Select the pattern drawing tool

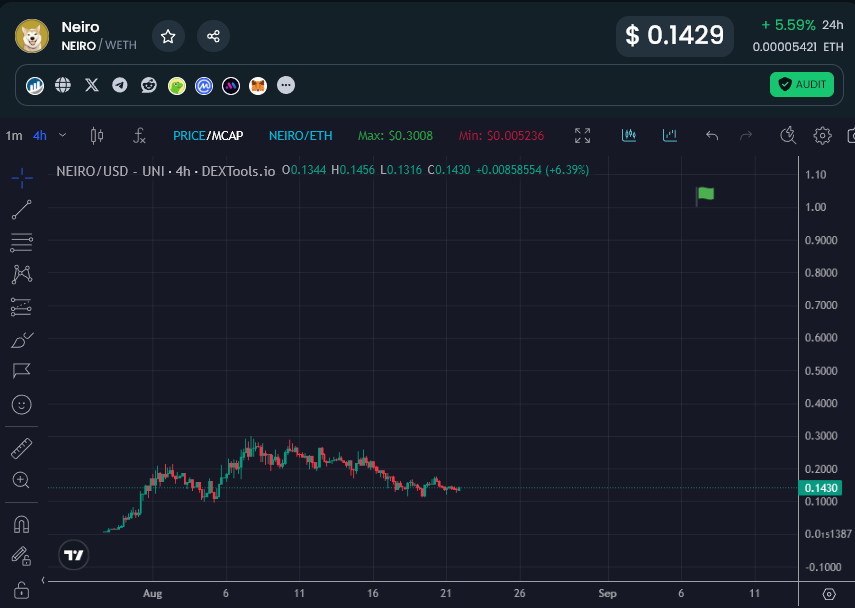[x=22, y=274]
